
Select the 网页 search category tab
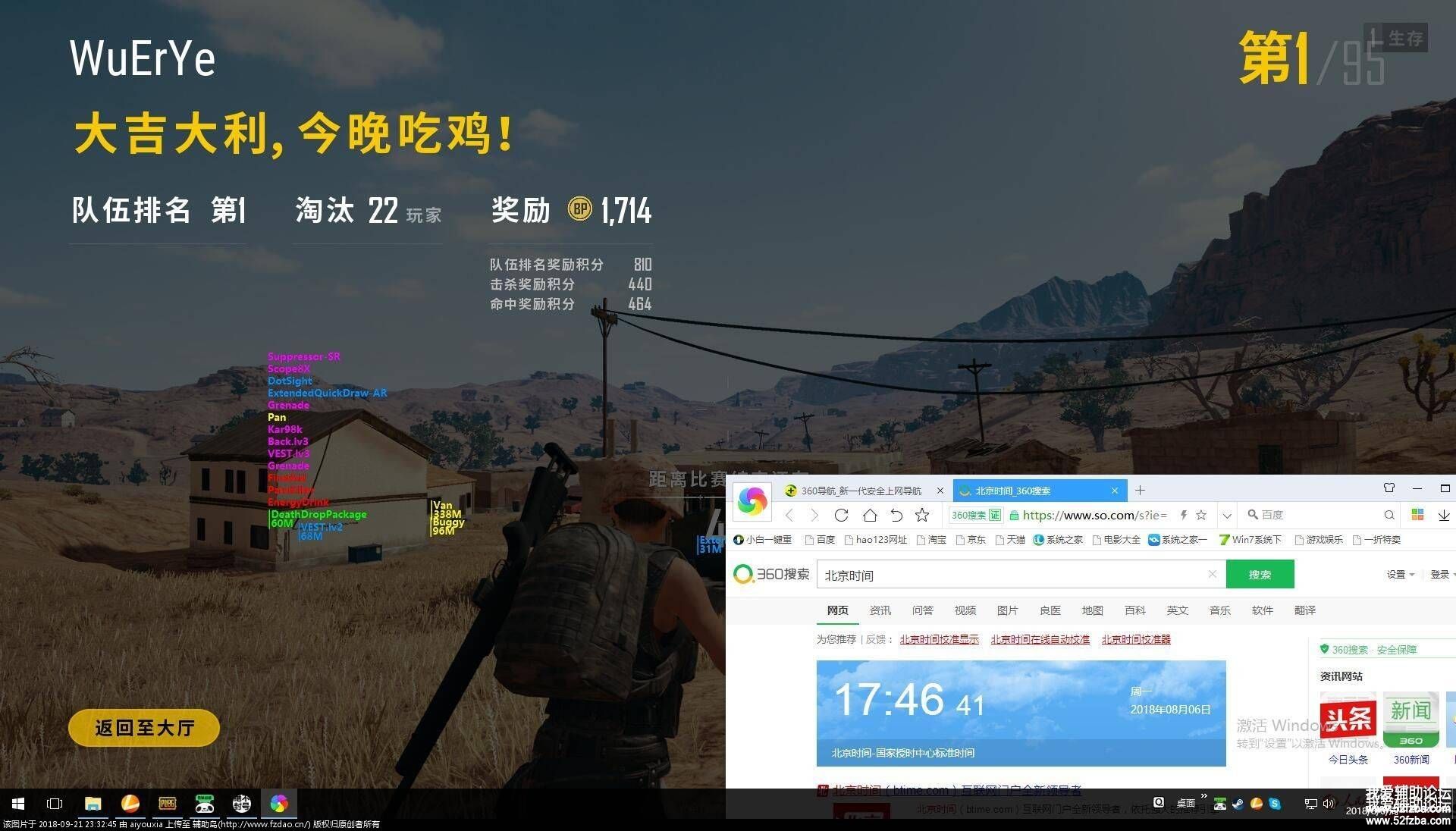837,610
